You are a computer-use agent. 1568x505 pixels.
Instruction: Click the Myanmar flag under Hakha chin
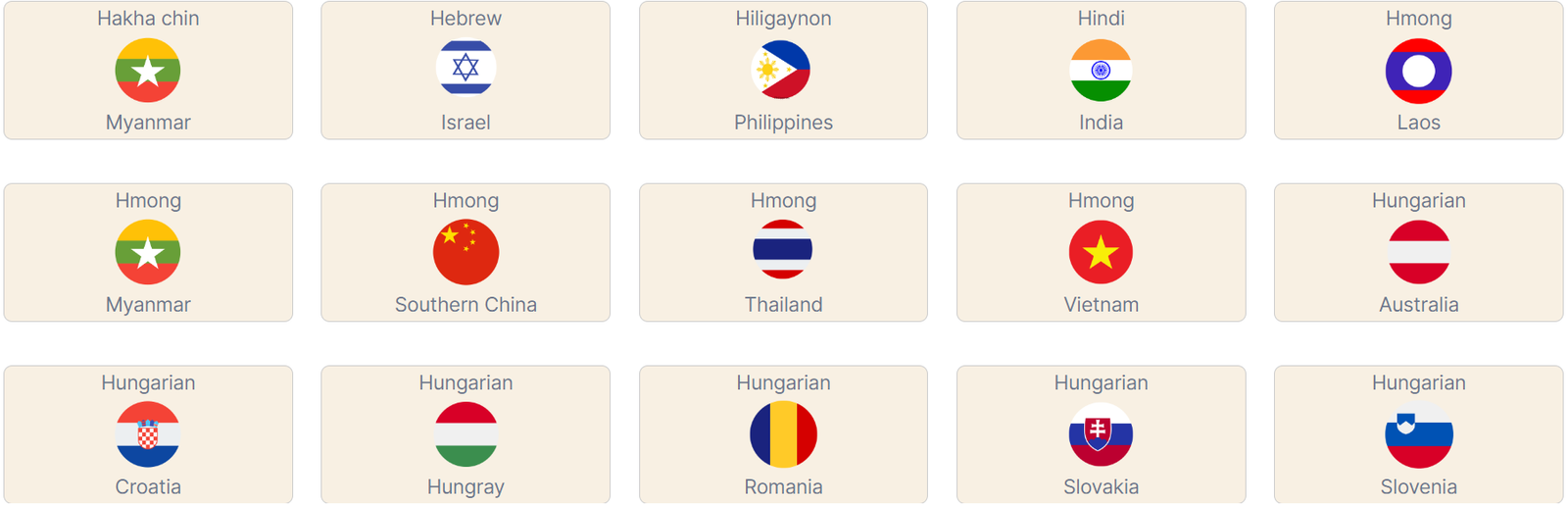tap(148, 71)
